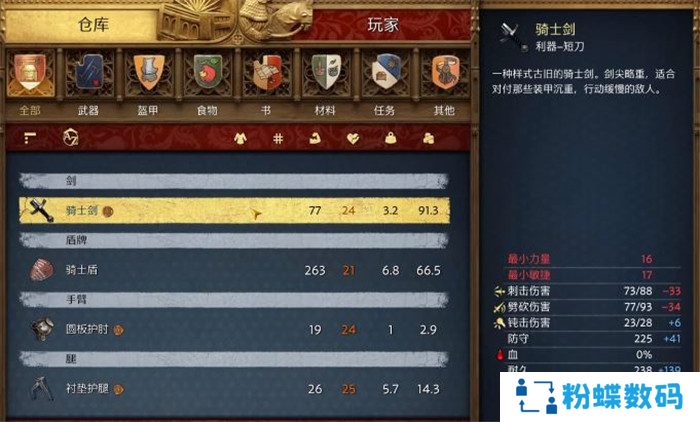Toggle the list sort order icon

pyautogui.click(x=30, y=138)
